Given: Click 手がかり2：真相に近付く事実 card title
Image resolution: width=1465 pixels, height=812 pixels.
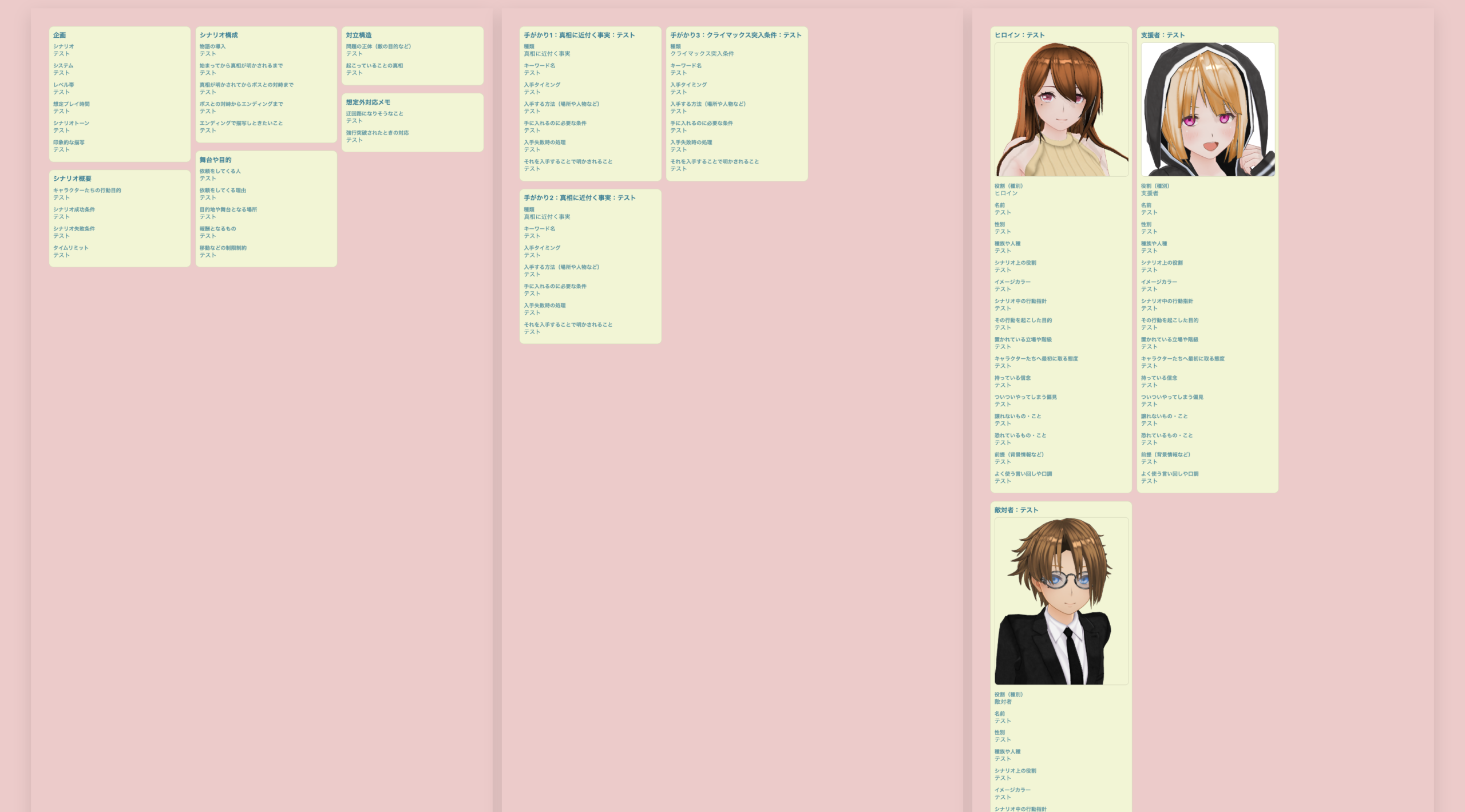Looking at the screenshot, I should (580, 197).
